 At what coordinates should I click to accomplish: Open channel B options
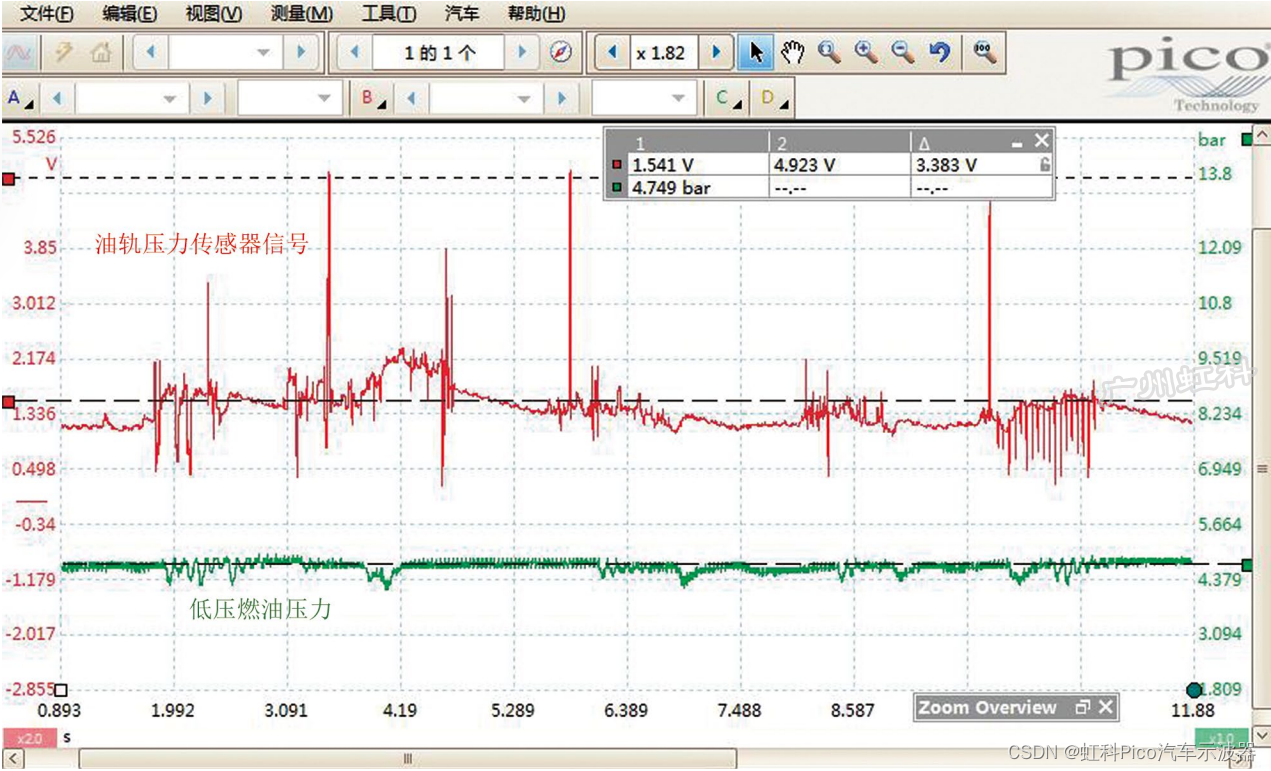point(374,98)
